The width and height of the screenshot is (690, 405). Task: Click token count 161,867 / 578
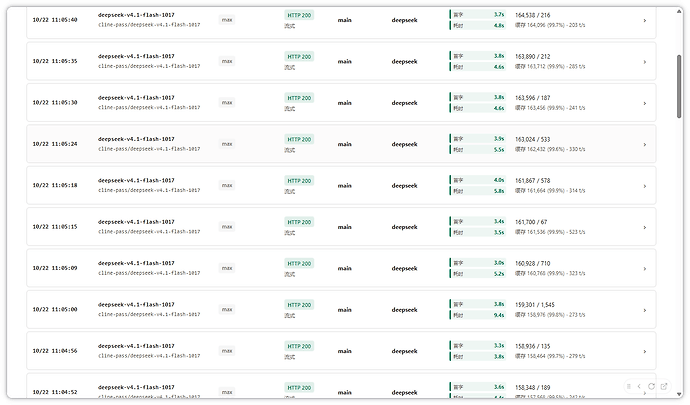click(532, 180)
